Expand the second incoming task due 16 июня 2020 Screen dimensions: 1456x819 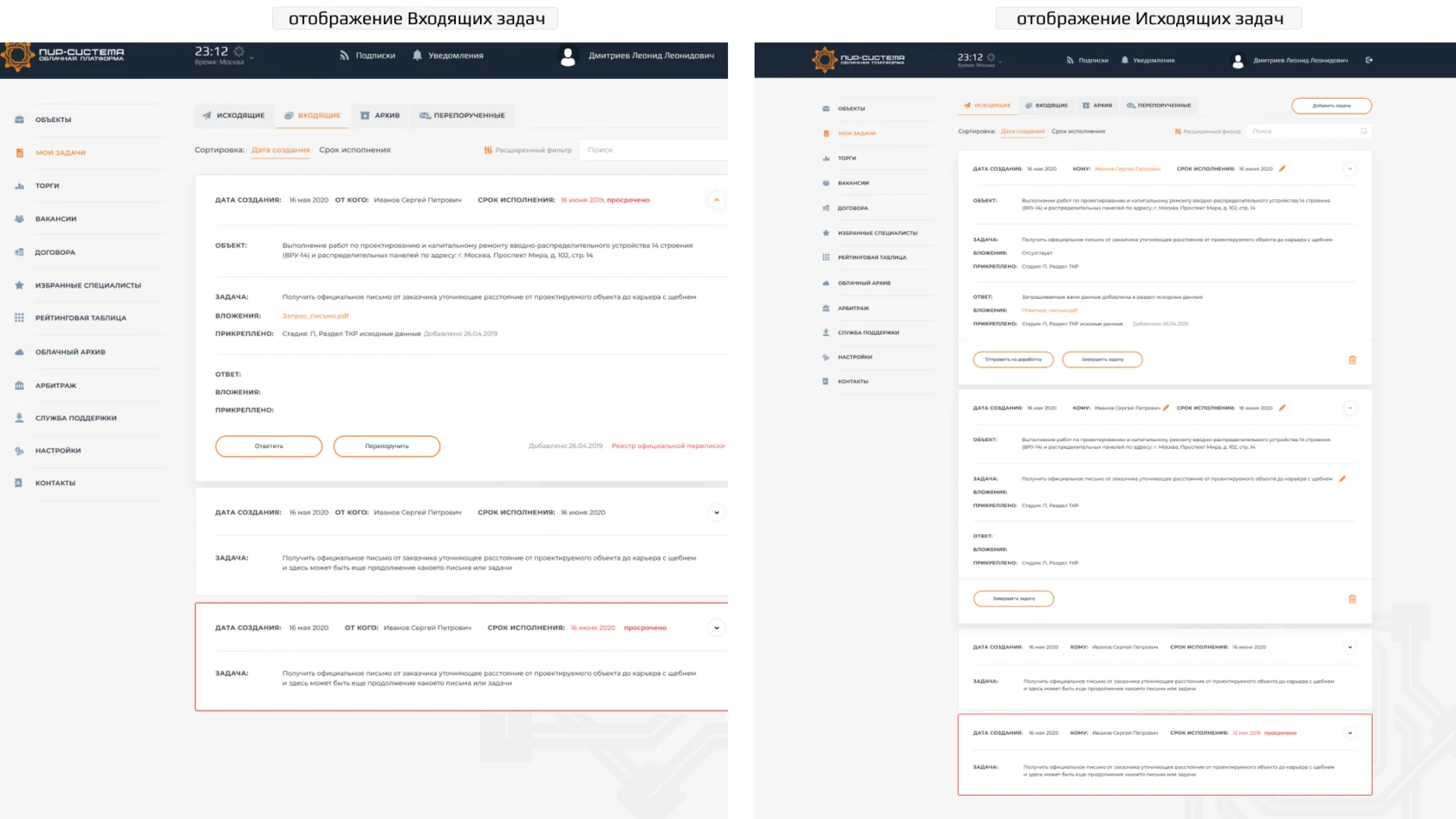716,513
